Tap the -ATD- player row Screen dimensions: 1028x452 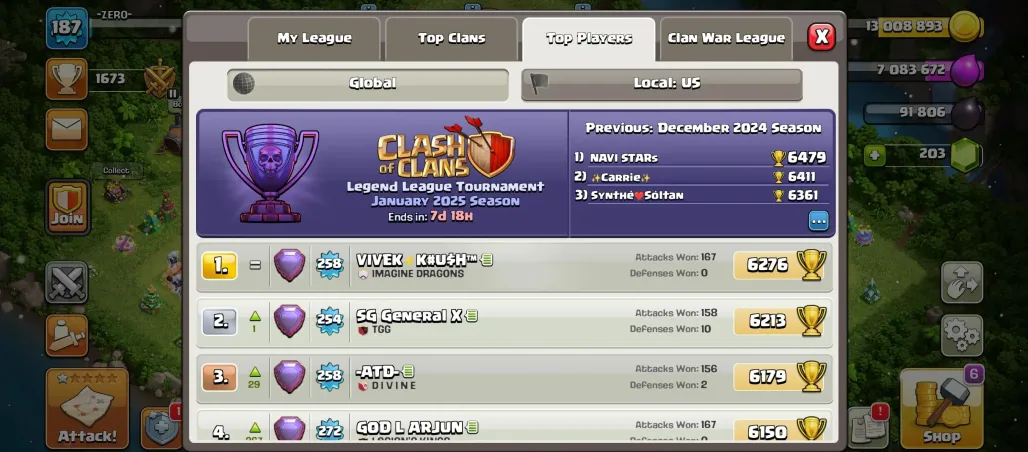(515, 377)
